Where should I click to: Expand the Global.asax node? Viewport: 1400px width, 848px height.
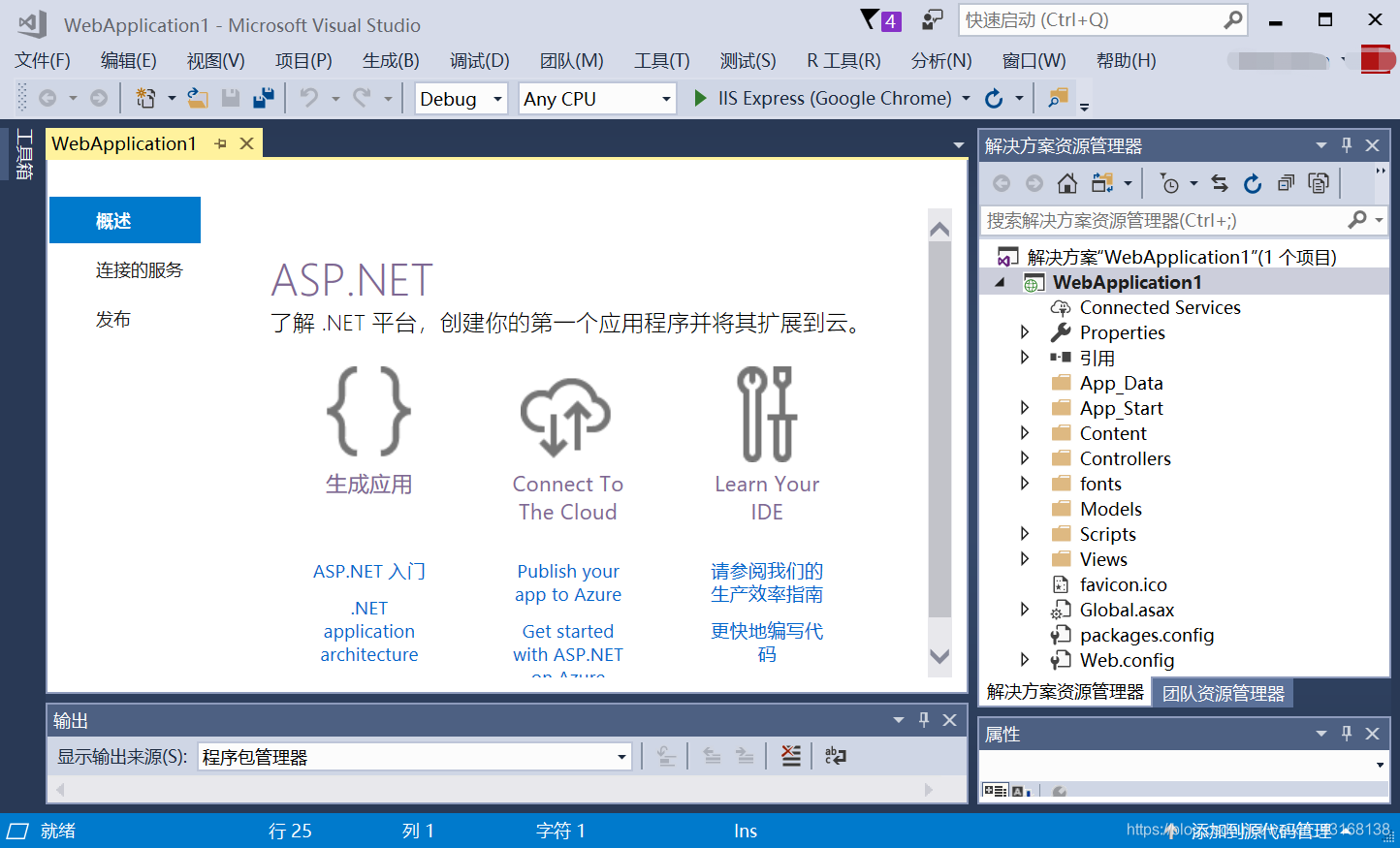coord(1025,610)
